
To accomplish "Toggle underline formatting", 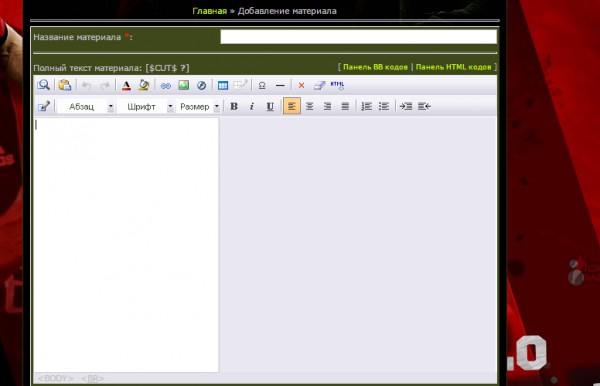I will [270, 106].
